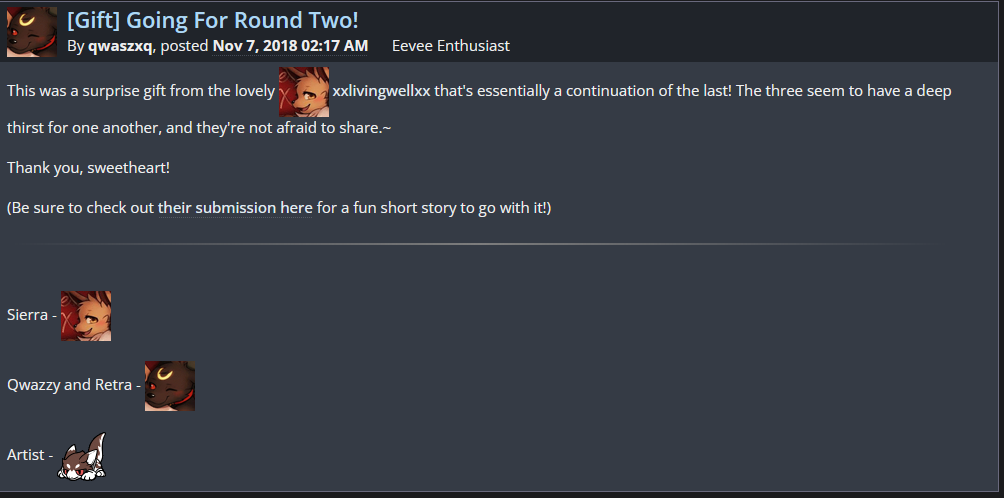Click the 'Eevee Enthusiast' user title
Viewport: 1004px width, 498px height.
click(x=451, y=46)
